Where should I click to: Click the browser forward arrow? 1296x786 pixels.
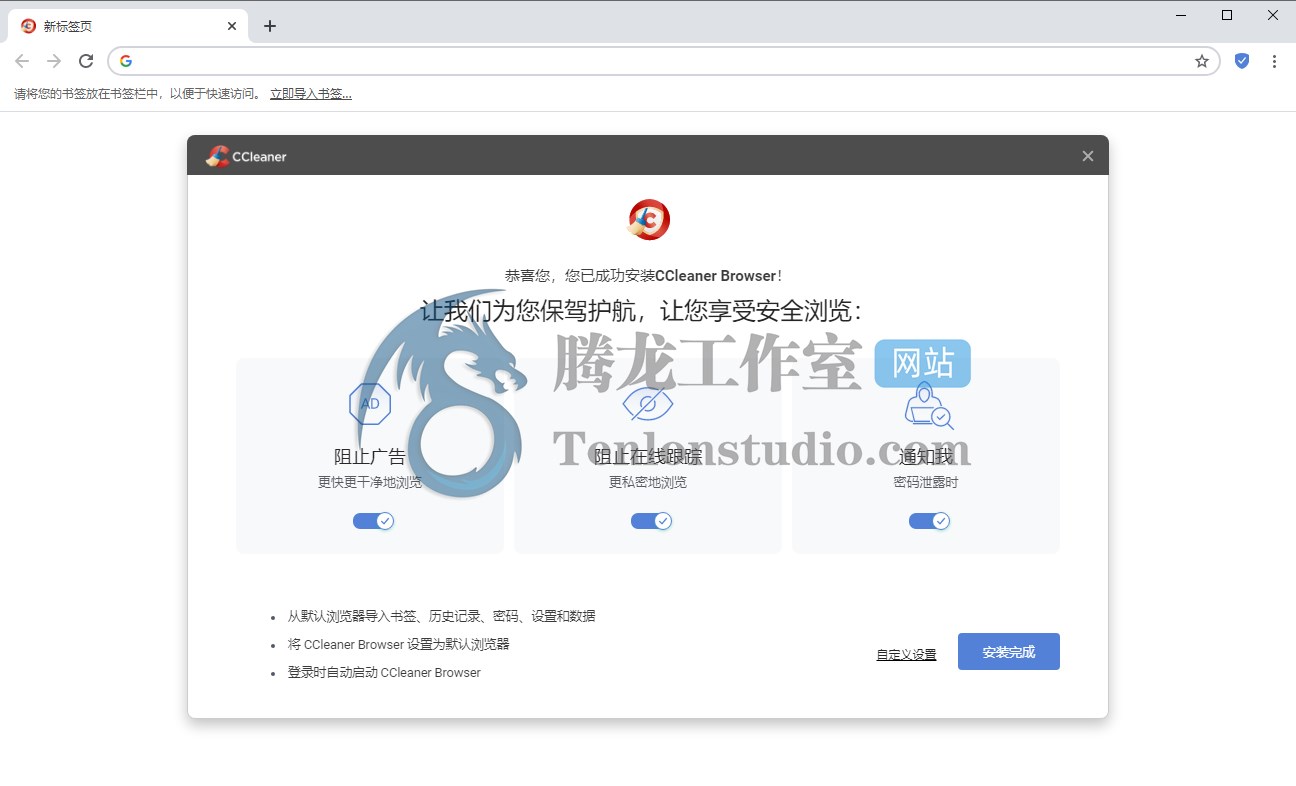[x=54, y=61]
